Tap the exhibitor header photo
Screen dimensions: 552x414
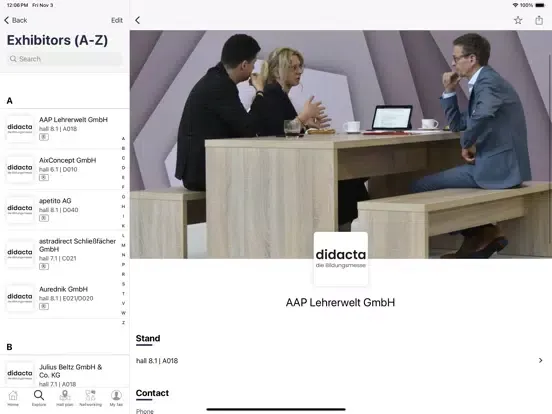341,144
